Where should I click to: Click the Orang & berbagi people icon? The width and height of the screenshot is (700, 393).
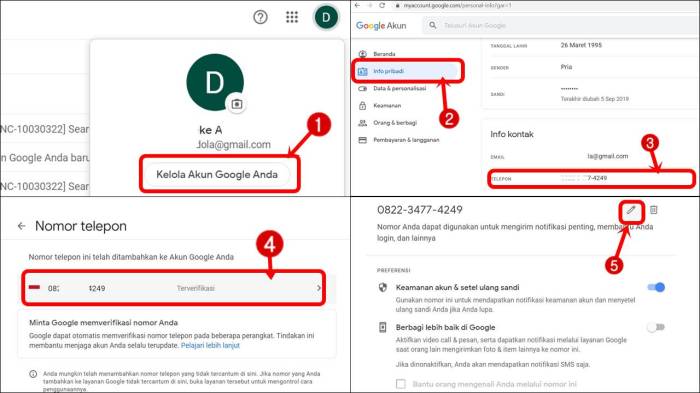pyautogui.click(x=362, y=123)
